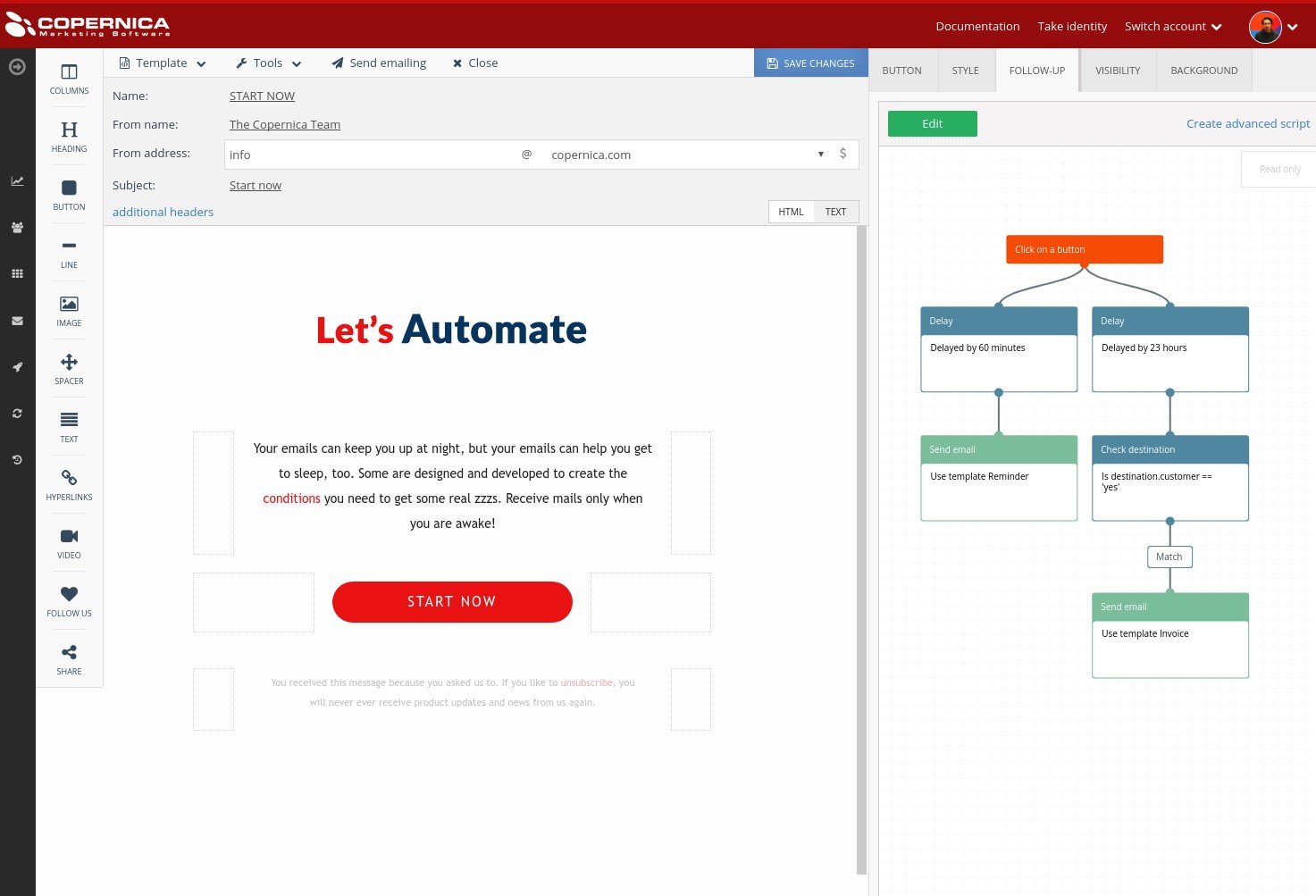Click the dollar personalization icon
Screen dimensions: 1316x896
(842, 154)
